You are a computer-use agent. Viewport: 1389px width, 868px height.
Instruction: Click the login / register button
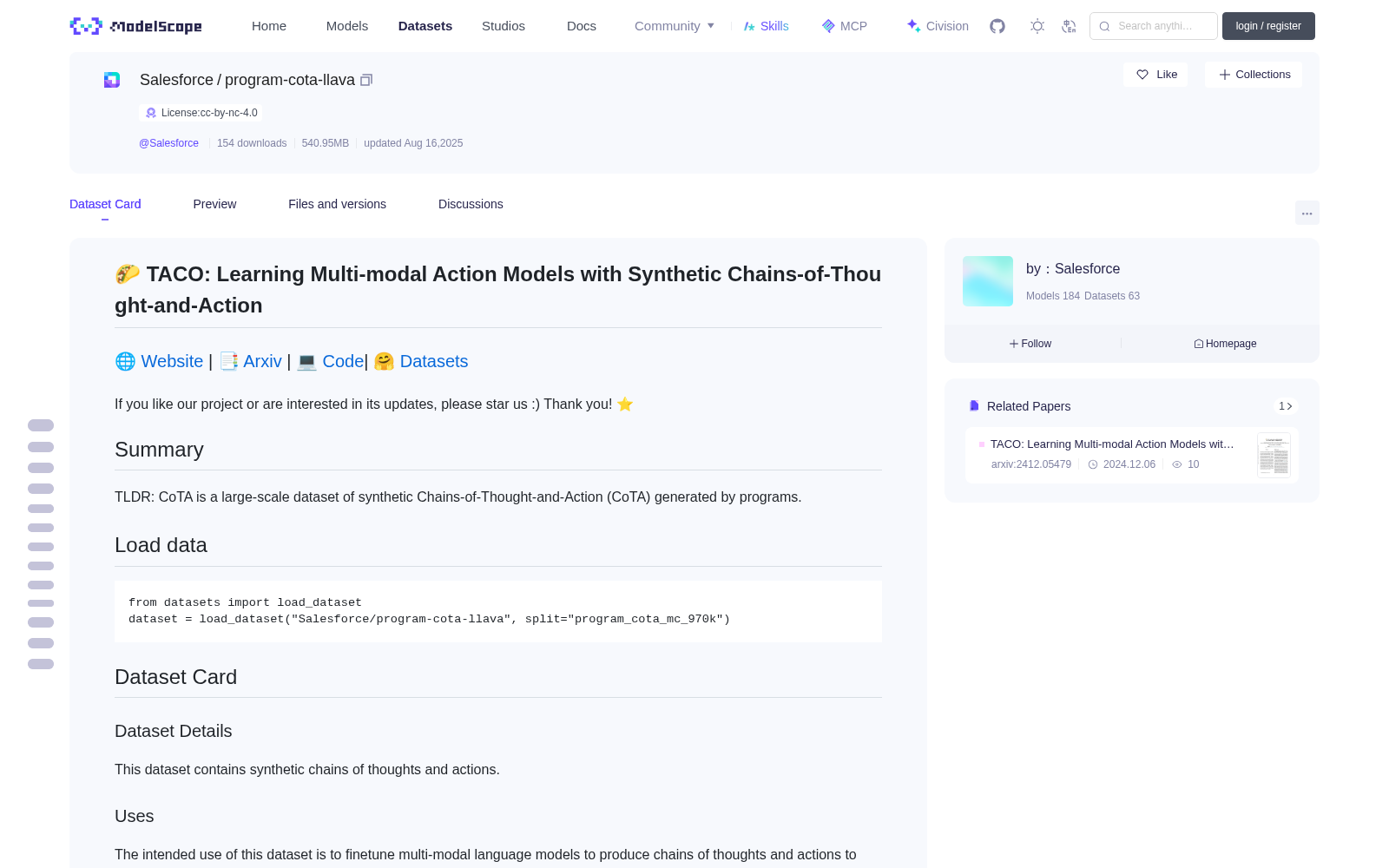[1268, 26]
